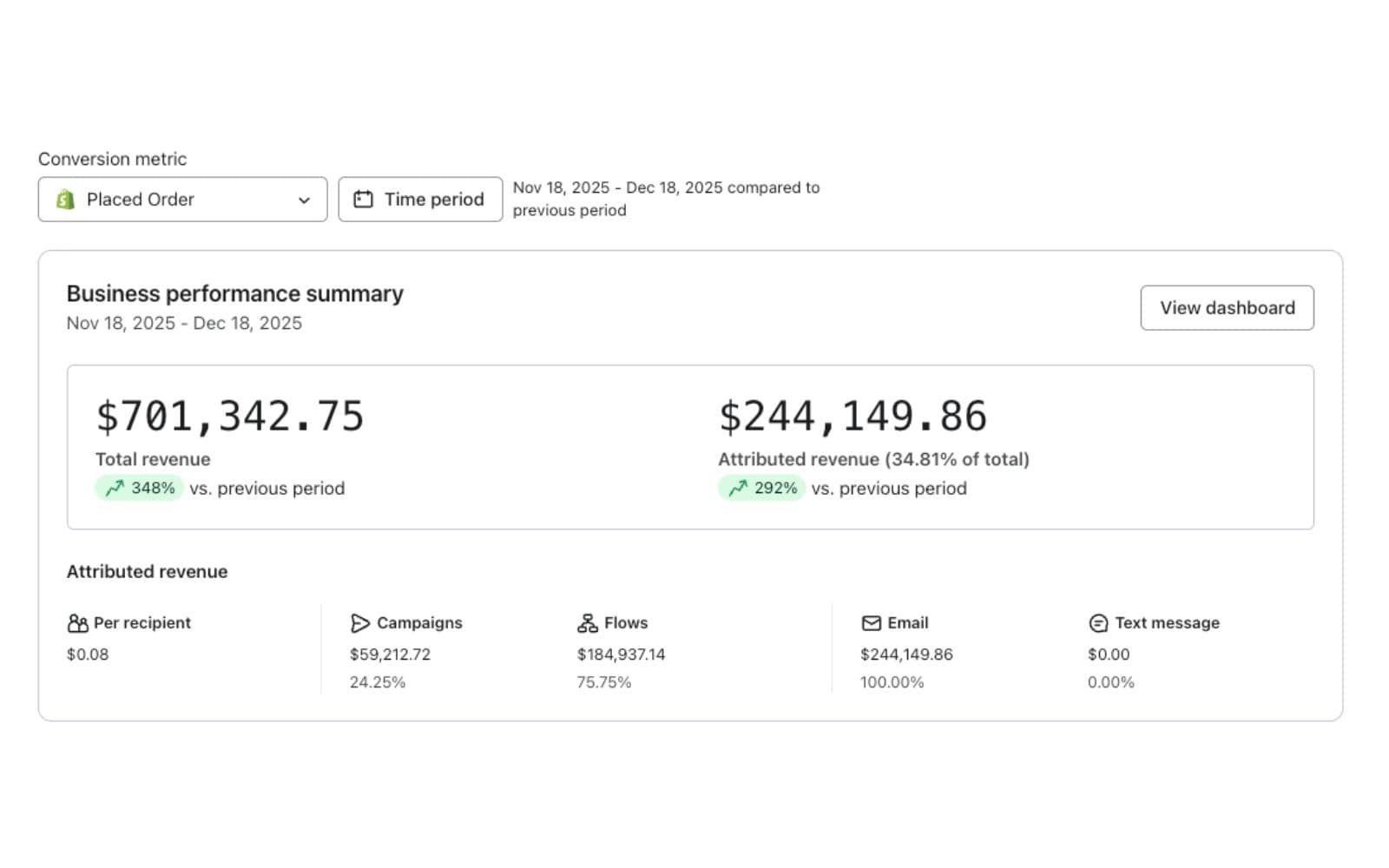Click the calendar icon in Time period
Image resolution: width=1389 pixels, height=868 pixels.
click(363, 200)
